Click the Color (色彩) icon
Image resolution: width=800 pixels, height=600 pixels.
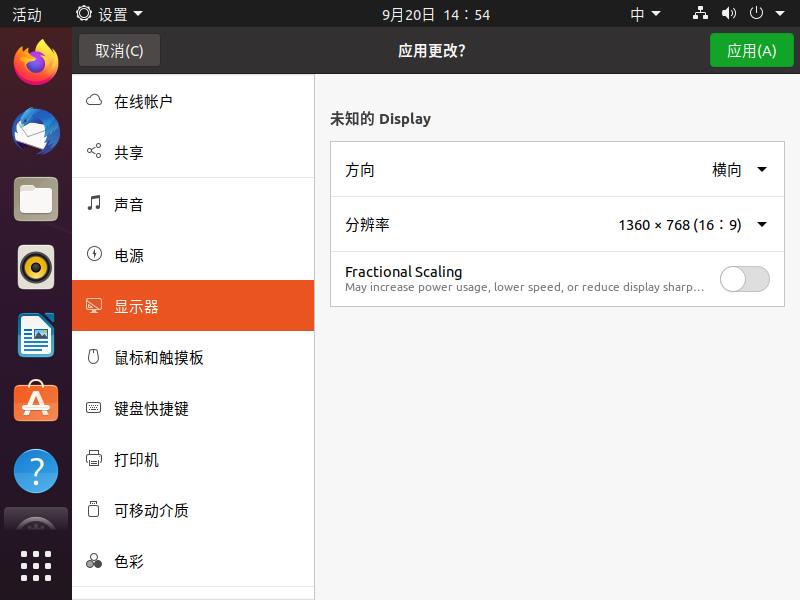point(94,561)
